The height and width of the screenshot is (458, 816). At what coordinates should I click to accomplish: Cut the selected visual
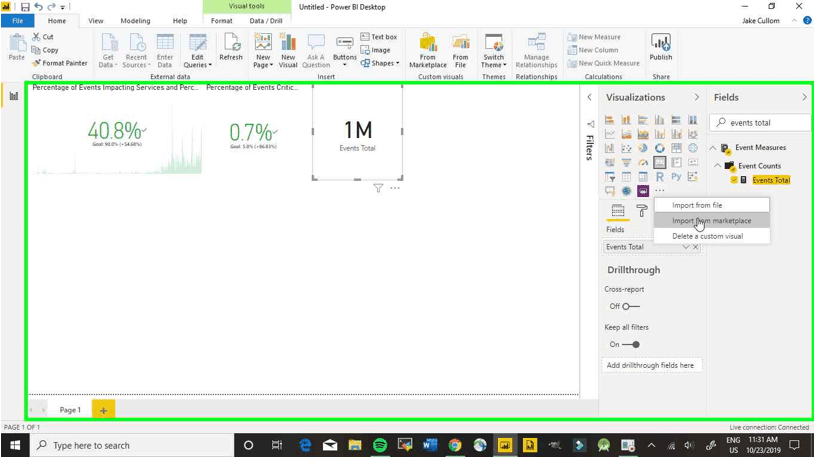pos(43,36)
